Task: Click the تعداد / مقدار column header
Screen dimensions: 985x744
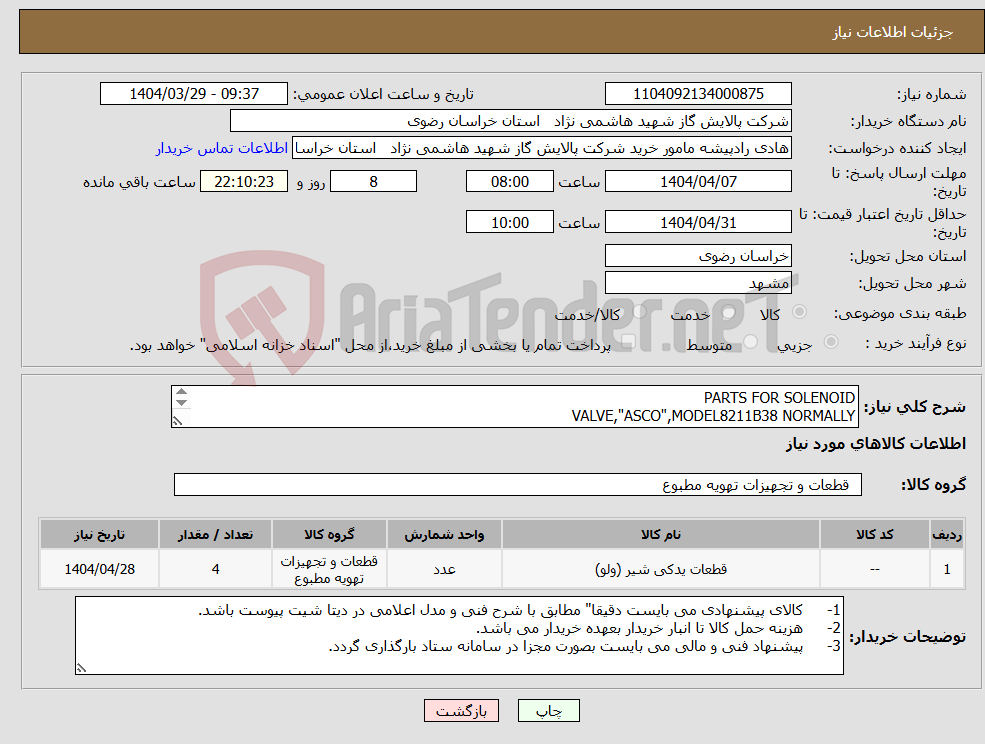Action: click(215, 535)
